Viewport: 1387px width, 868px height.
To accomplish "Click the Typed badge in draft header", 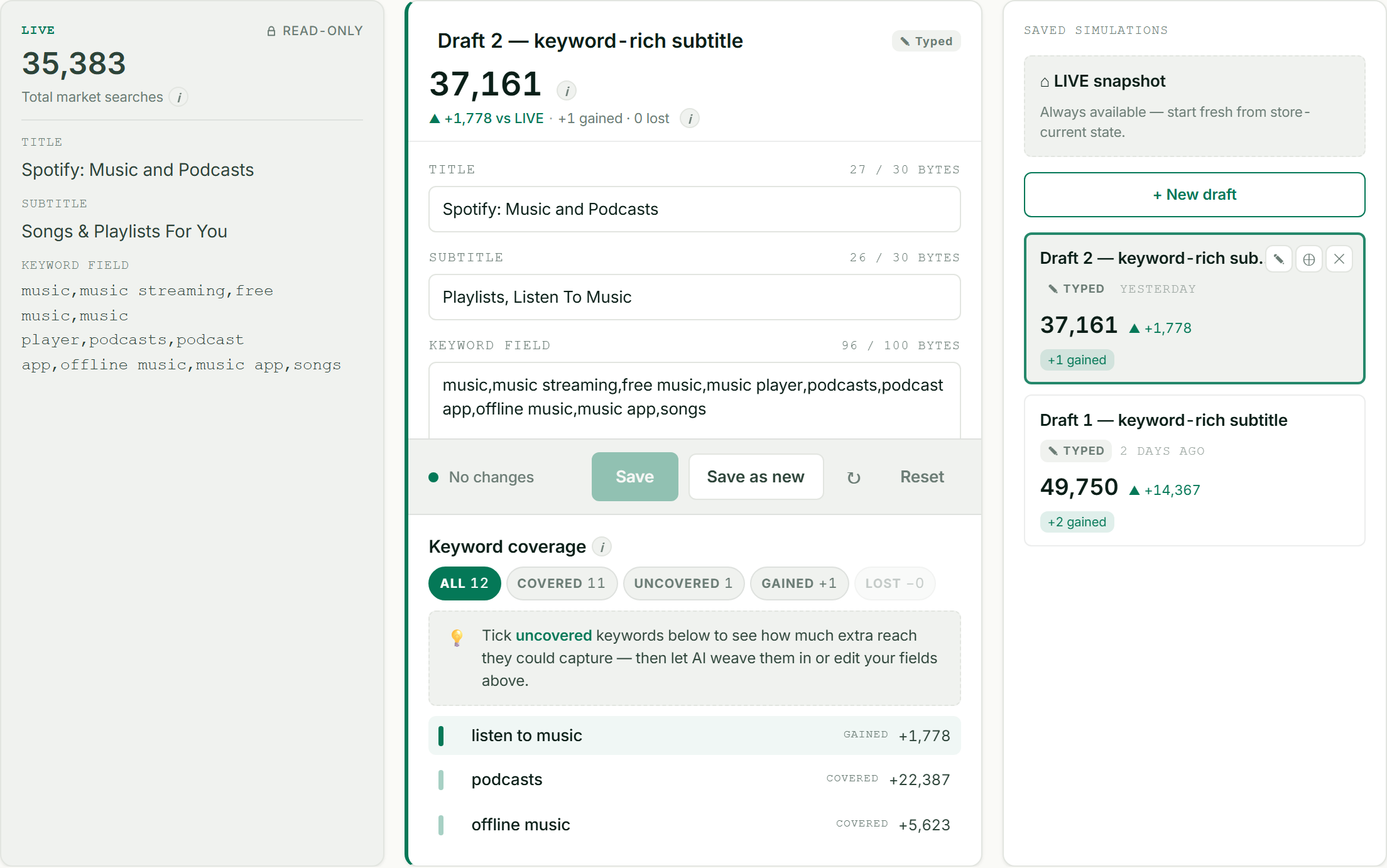I will (926, 41).
